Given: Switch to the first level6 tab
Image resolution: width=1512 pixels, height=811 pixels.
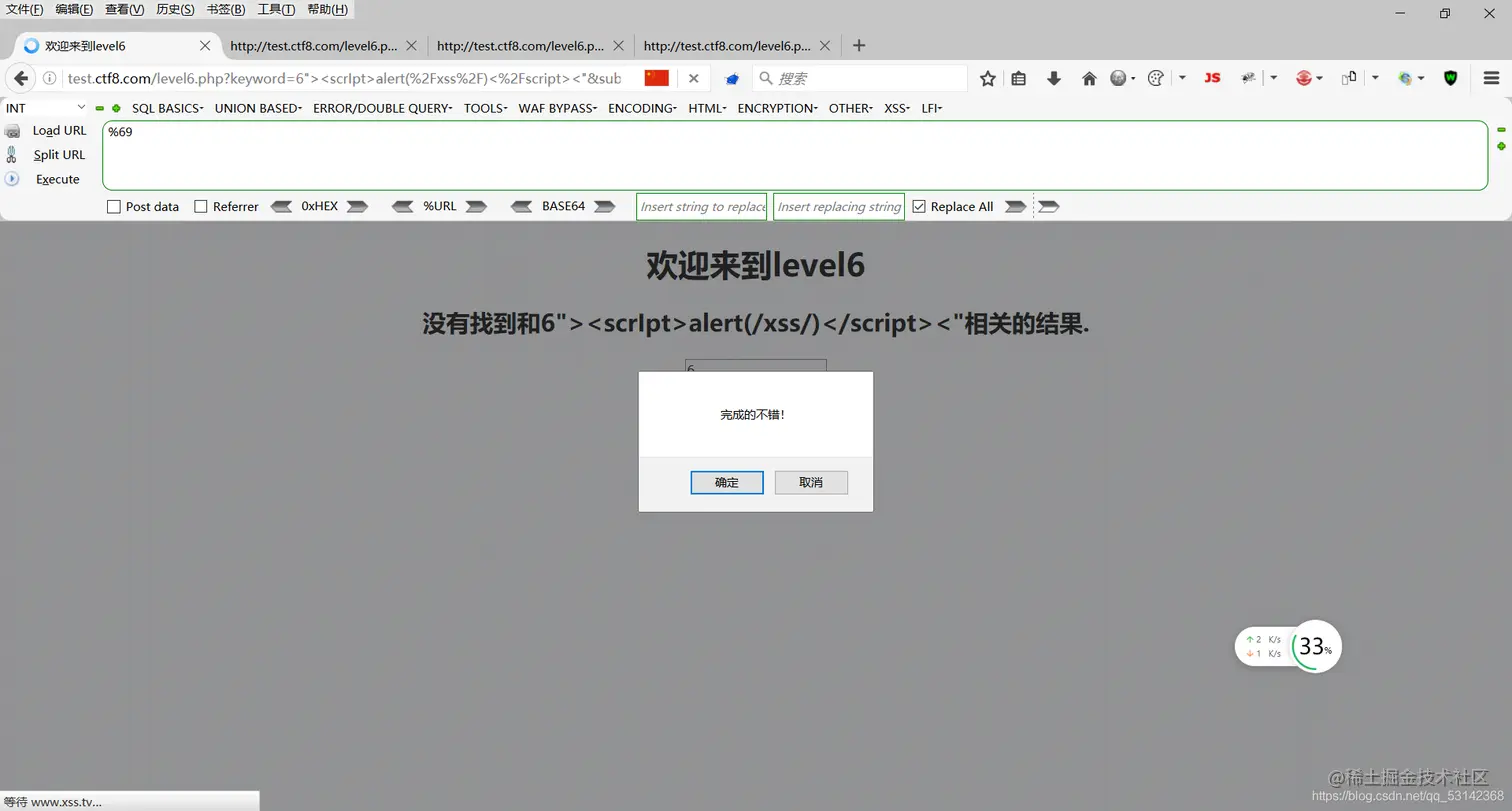Looking at the screenshot, I should point(110,45).
